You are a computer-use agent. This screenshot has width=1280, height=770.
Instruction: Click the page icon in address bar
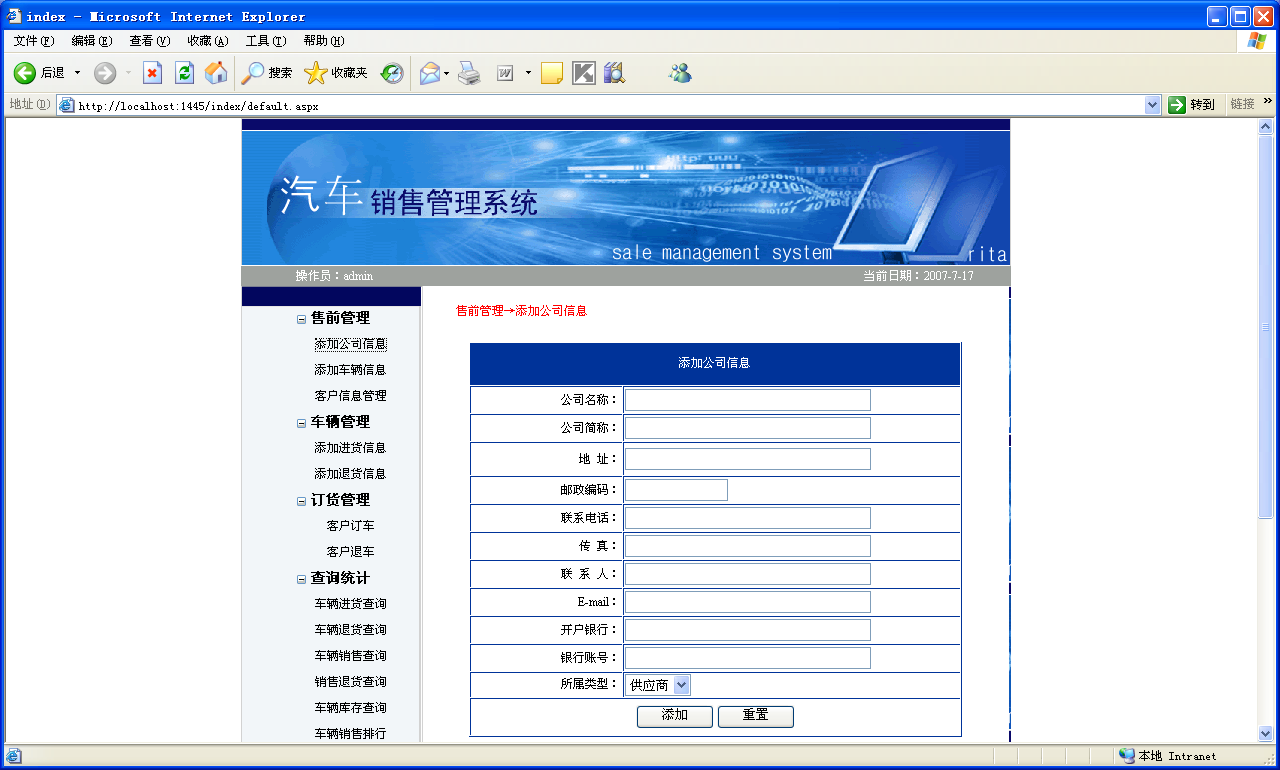click(x=67, y=105)
